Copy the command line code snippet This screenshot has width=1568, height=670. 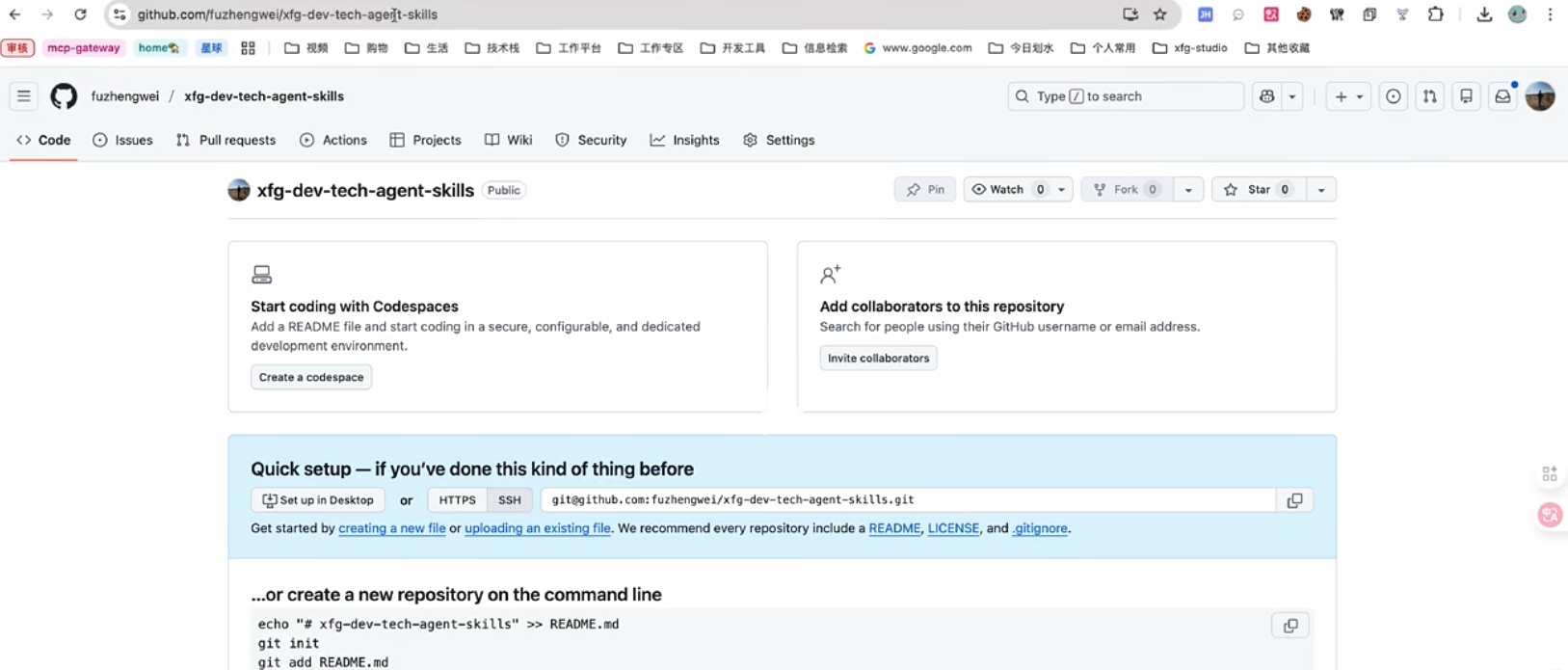click(1290, 626)
